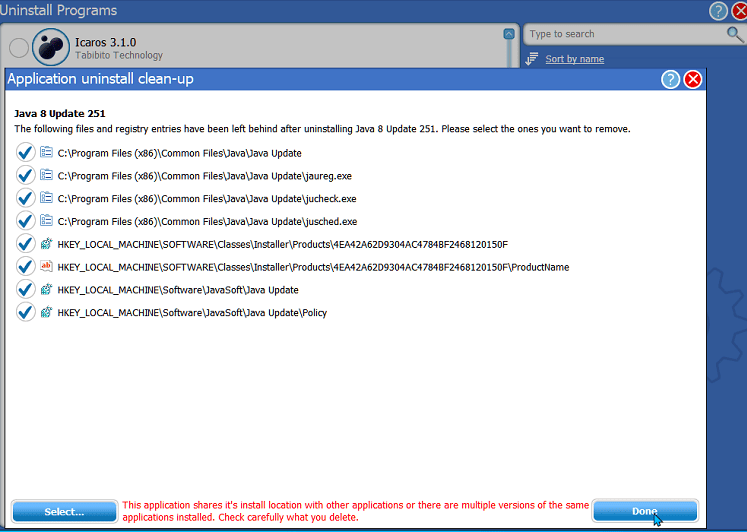The width and height of the screenshot is (747, 532).
Task: Select the JavaSoft\Java Update registry text
Action: point(178,290)
